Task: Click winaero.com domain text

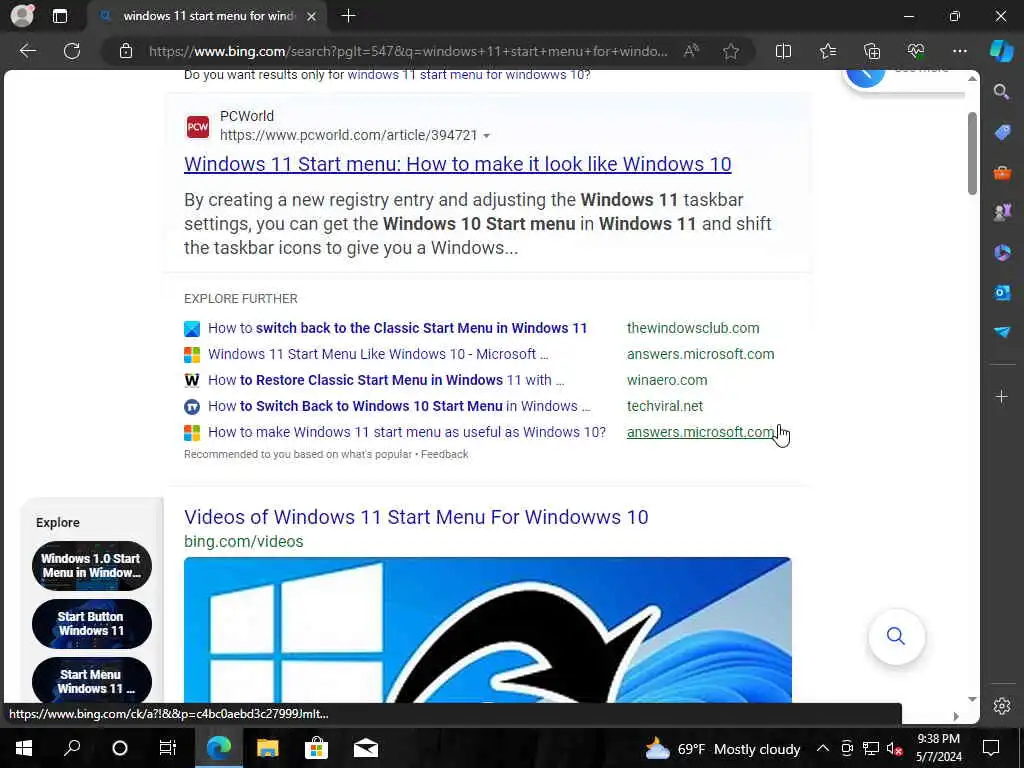Action: 667,380
